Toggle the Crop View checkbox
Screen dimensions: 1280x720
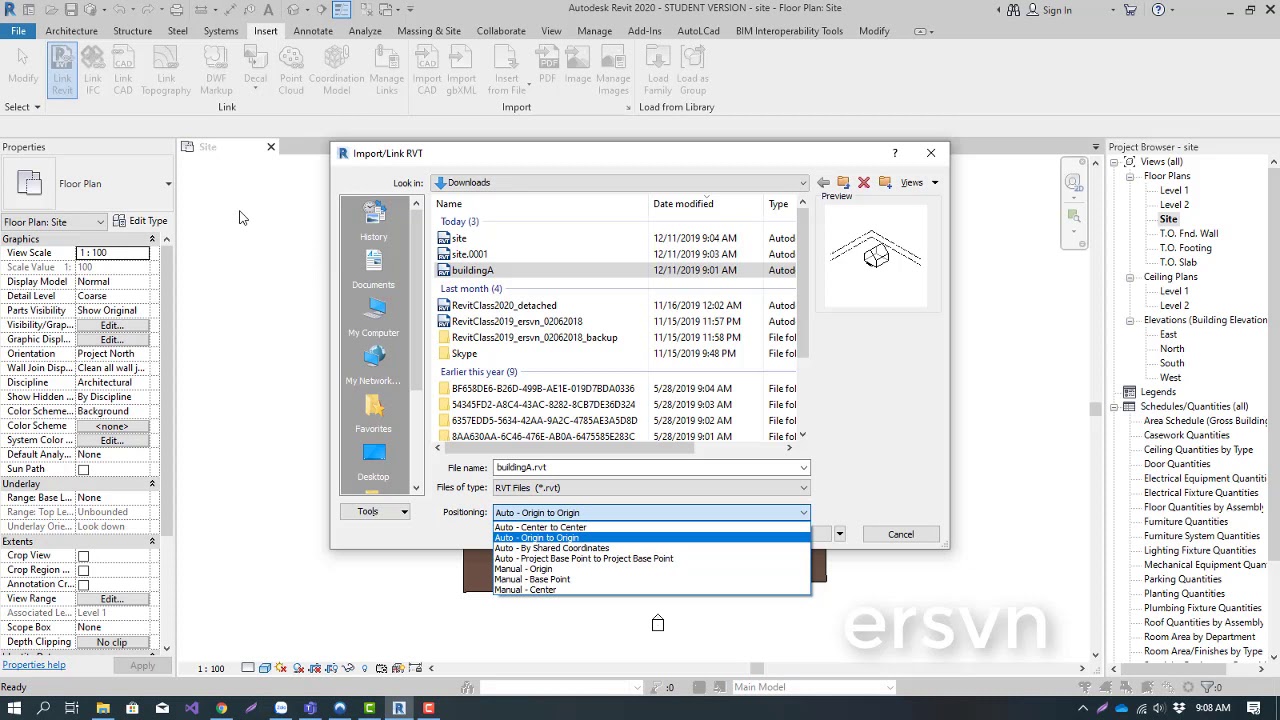point(83,556)
